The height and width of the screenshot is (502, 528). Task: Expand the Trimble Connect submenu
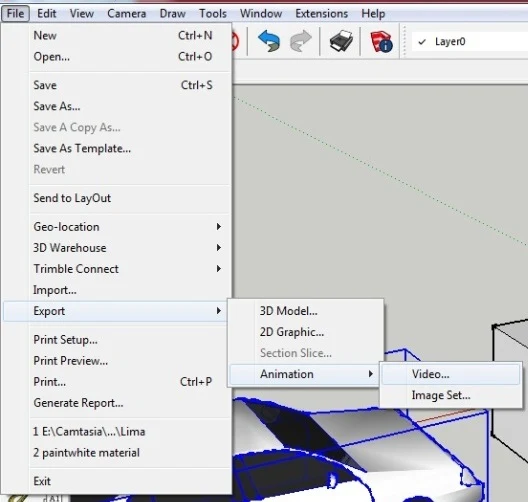coord(128,269)
